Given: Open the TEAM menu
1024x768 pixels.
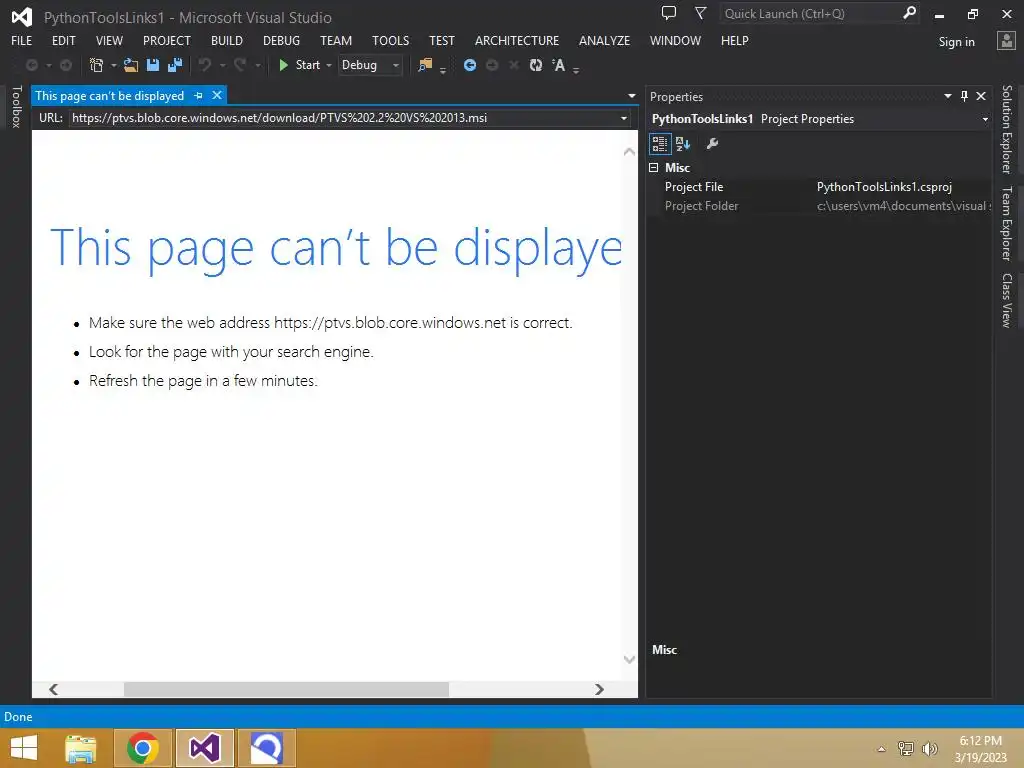Looking at the screenshot, I should pyautogui.click(x=336, y=40).
